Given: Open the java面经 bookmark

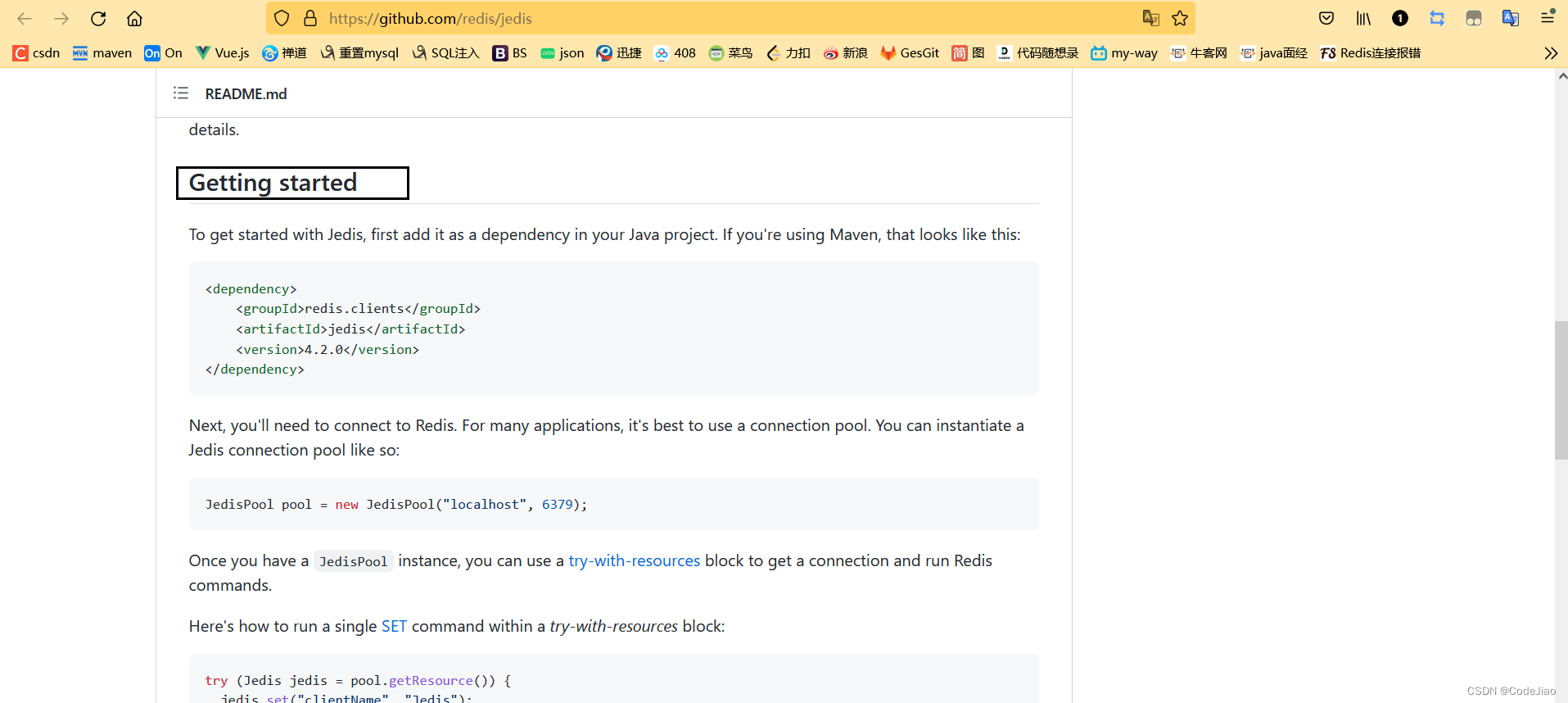Looking at the screenshot, I should pyautogui.click(x=1273, y=53).
